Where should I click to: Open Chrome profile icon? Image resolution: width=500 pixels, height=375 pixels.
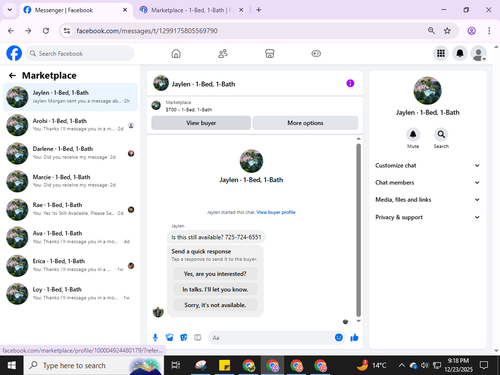[471, 31]
